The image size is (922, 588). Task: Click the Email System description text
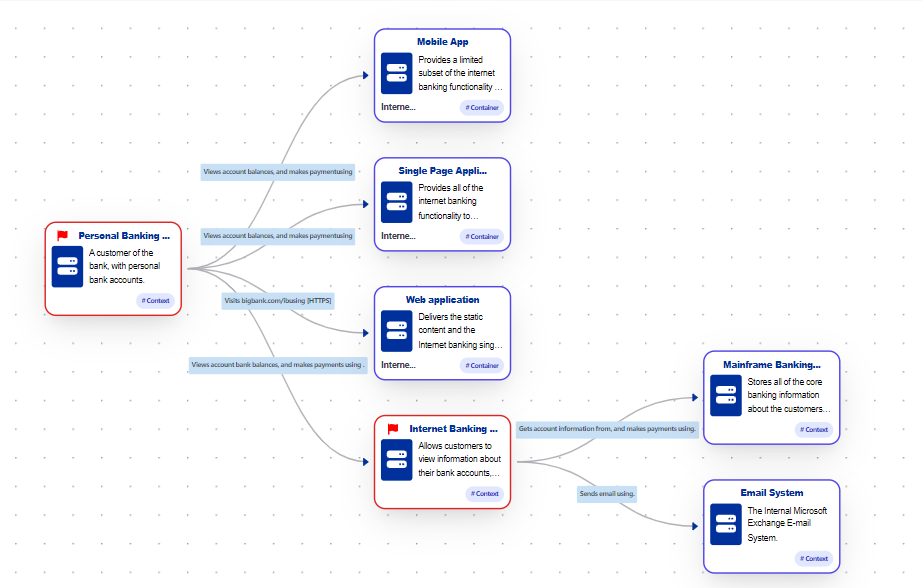pyautogui.click(x=787, y=524)
